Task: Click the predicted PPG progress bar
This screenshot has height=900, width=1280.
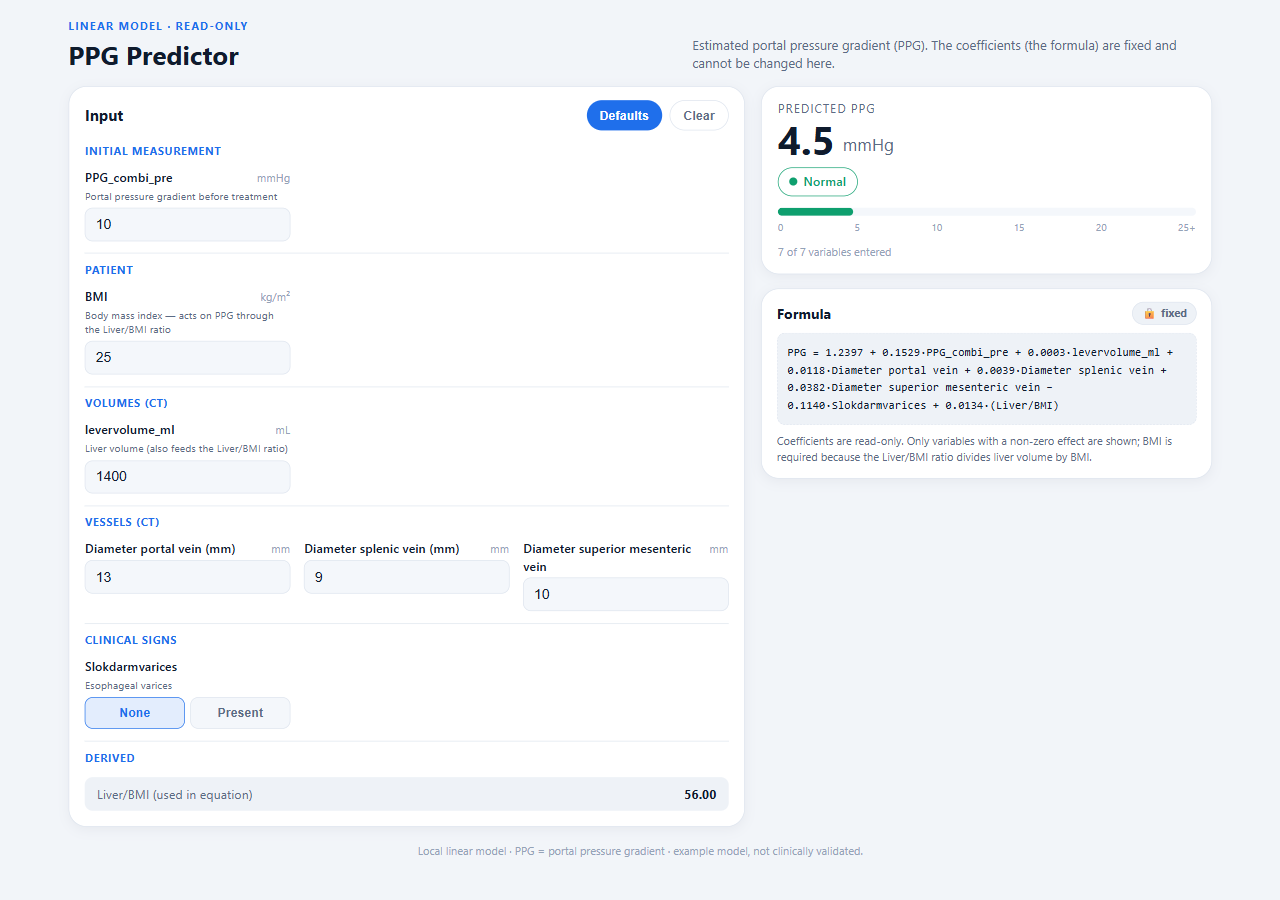Action: coord(987,212)
